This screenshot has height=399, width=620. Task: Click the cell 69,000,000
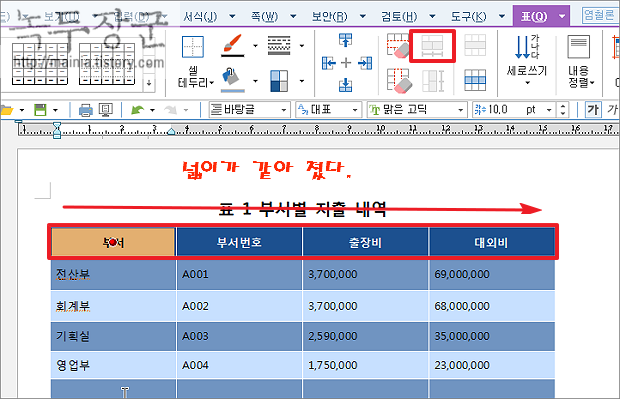tap(491, 274)
